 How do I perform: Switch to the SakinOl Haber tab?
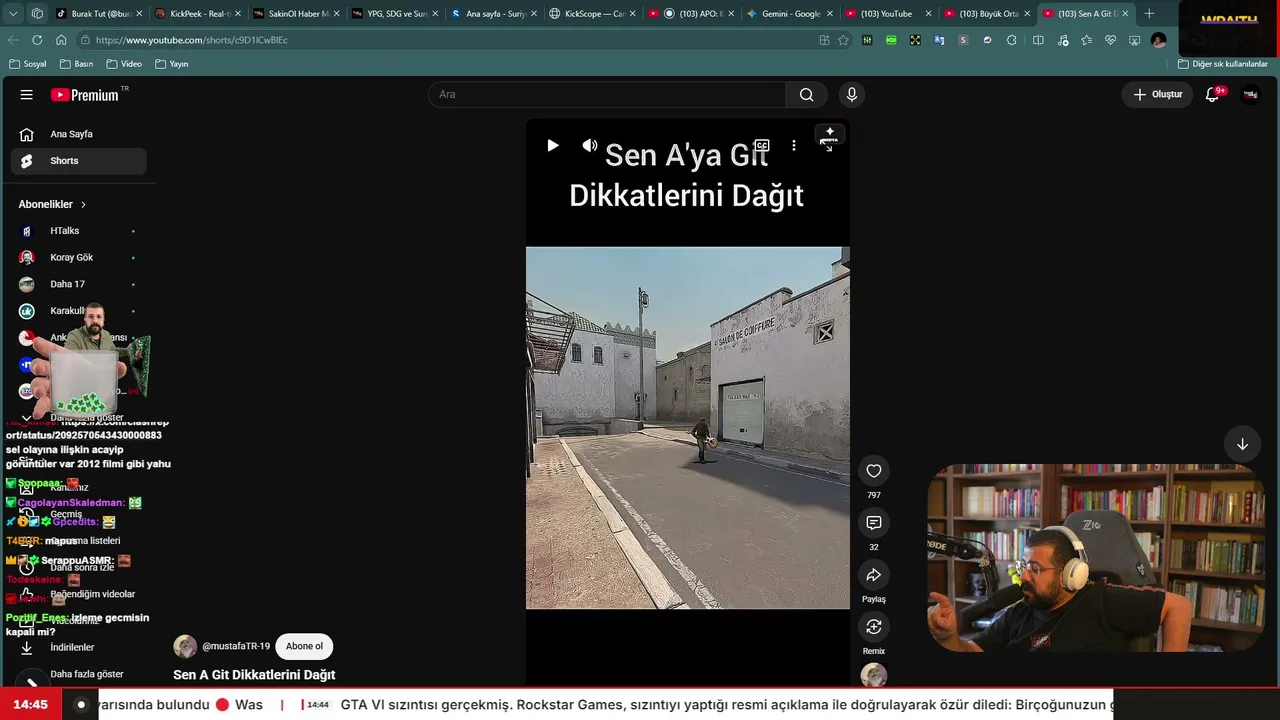click(x=297, y=14)
